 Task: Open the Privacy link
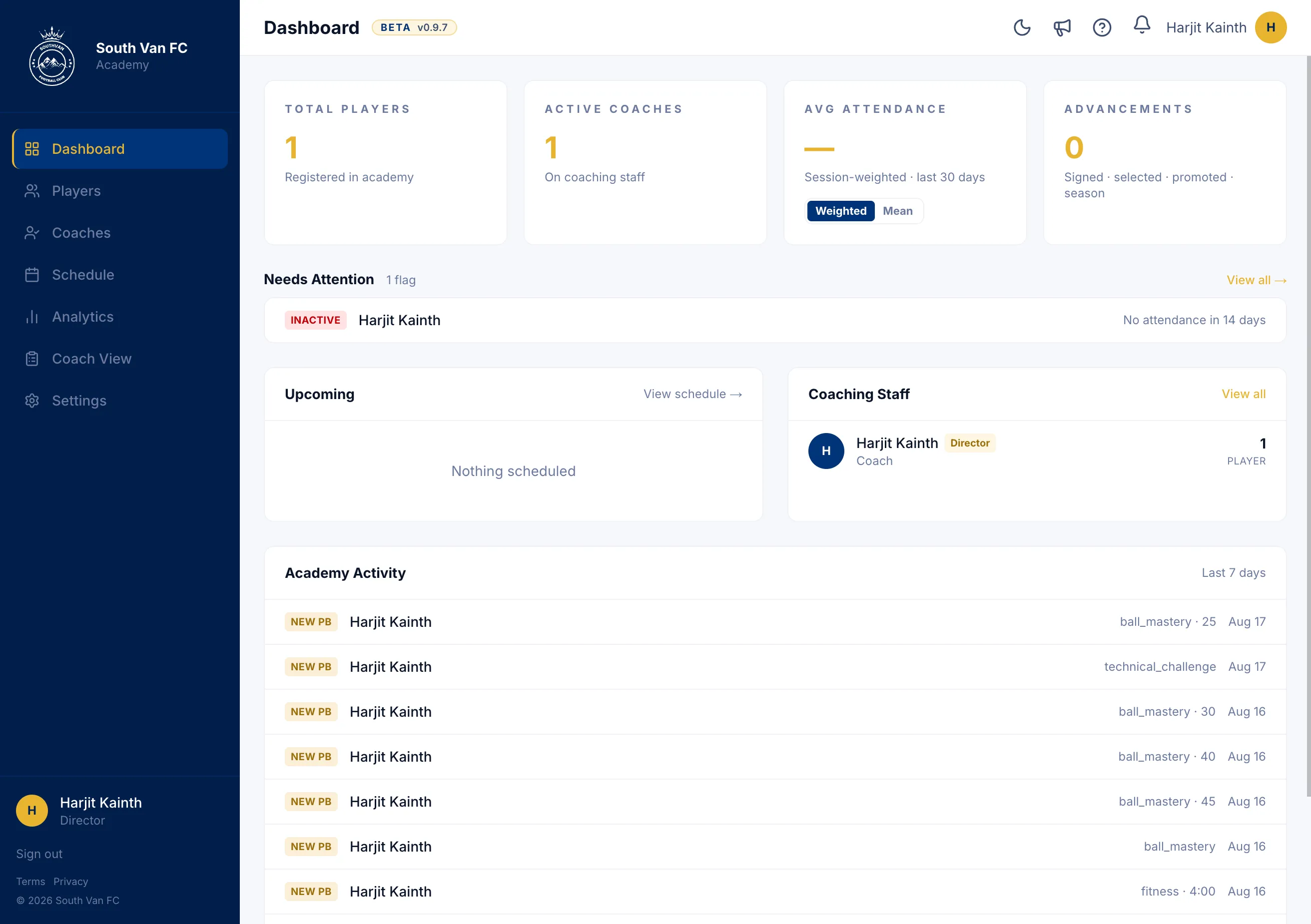71,882
